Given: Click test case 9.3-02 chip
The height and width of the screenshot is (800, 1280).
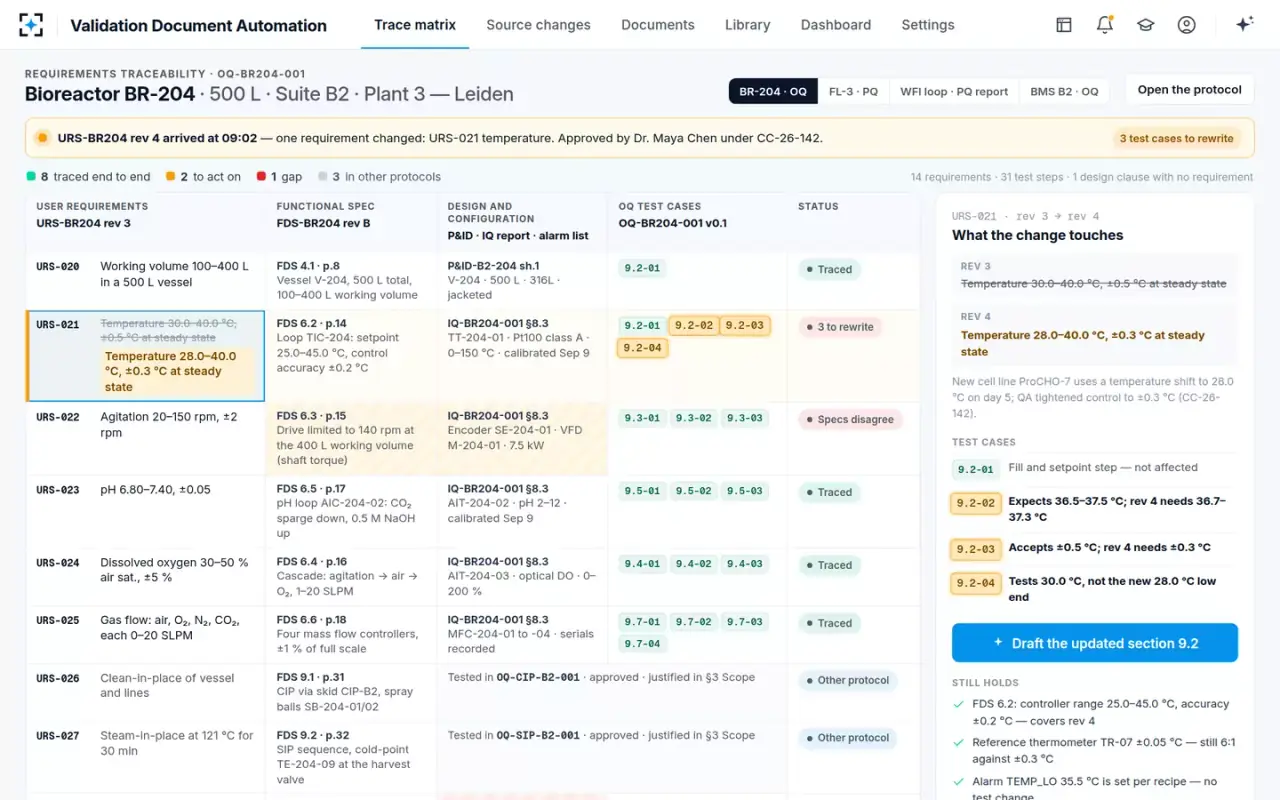Looking at the screenshot, I should coord(693,419).
